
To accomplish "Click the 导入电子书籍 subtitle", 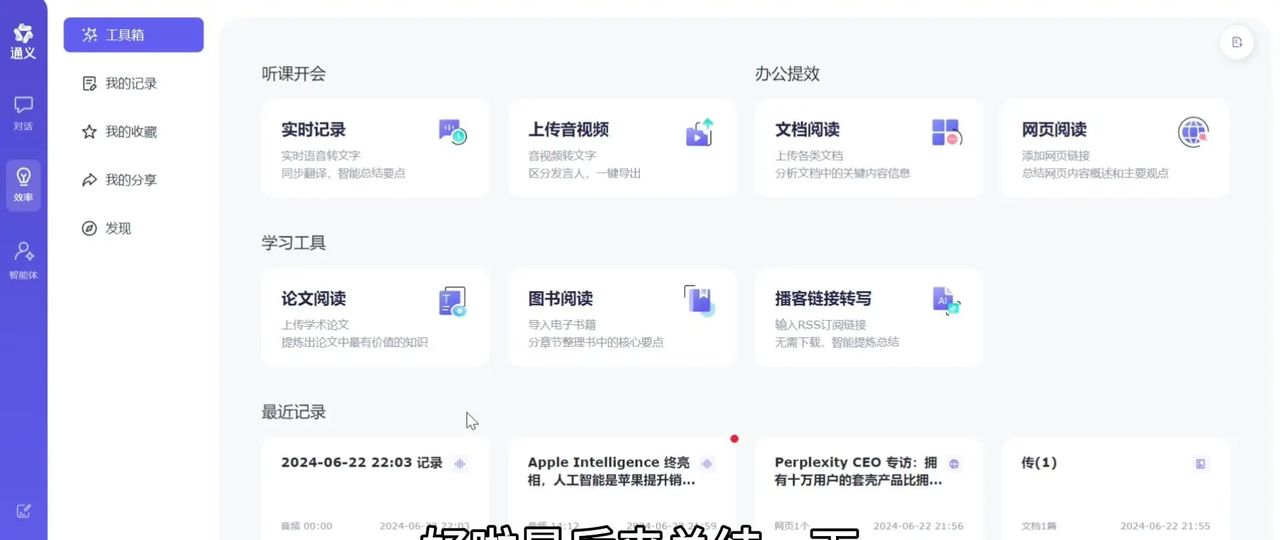I will (562, 325).
